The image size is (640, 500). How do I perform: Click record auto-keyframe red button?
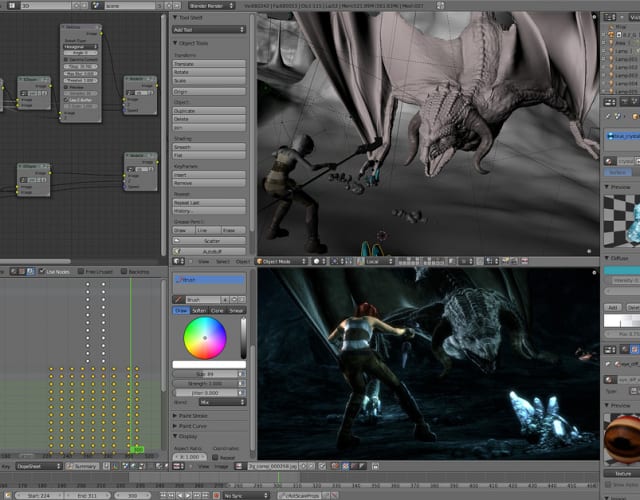coord(216,496)
